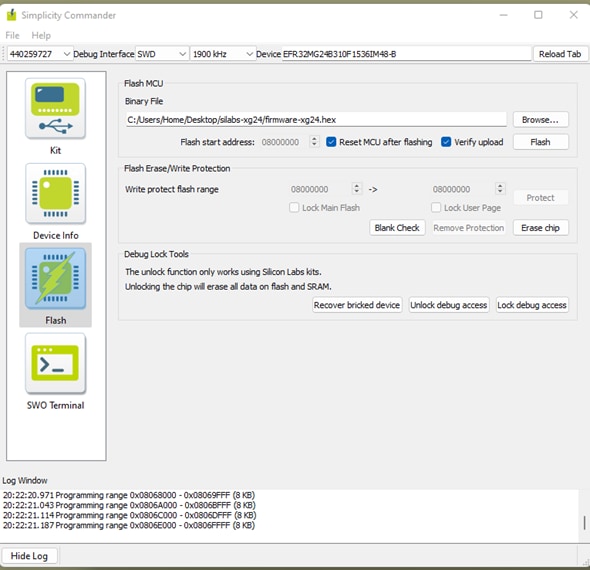Click the Binary File path field
This screenshot has height=570, width=590.
[316, 120]
